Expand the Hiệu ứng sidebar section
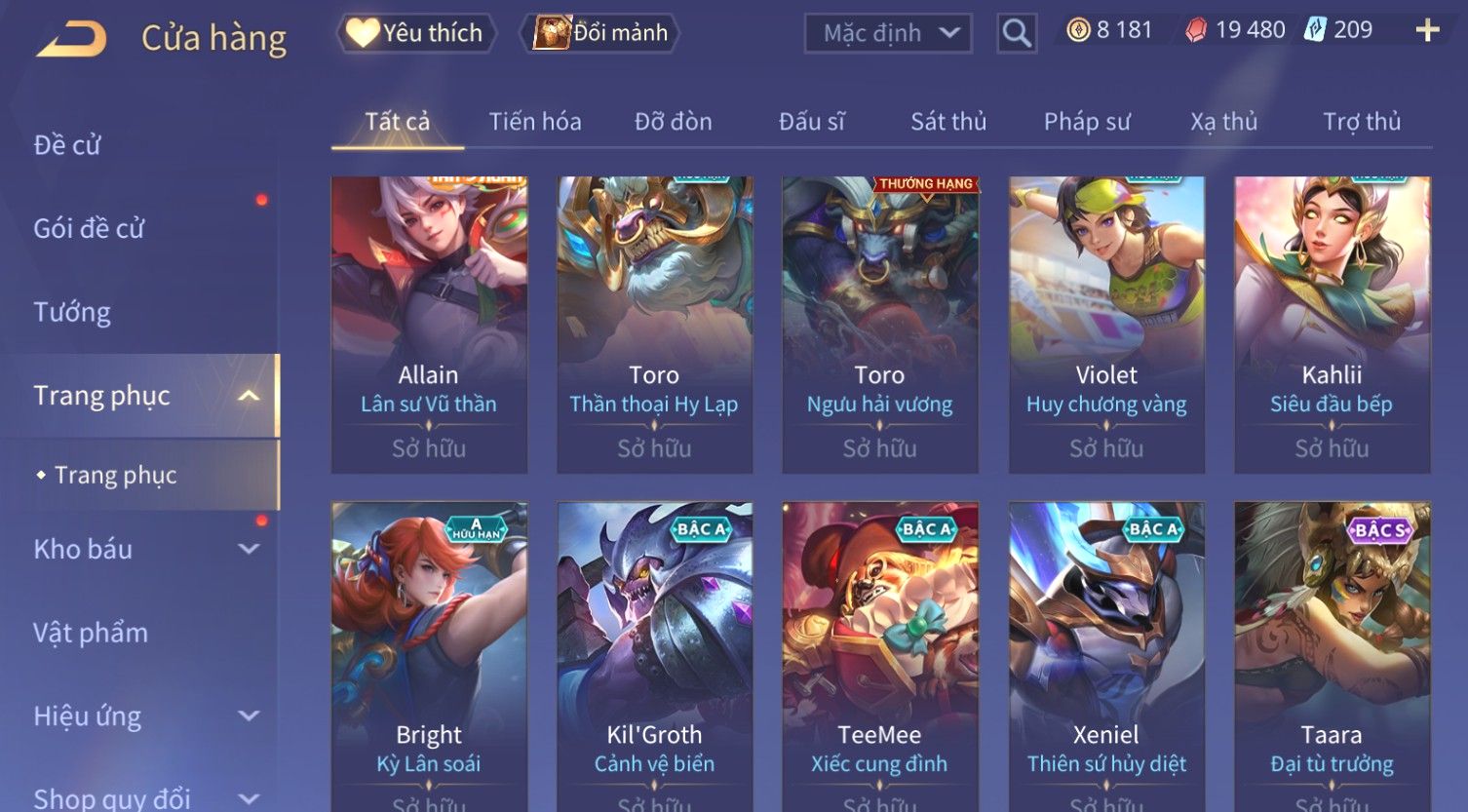The image size is (1468, 812). point(250,716)
